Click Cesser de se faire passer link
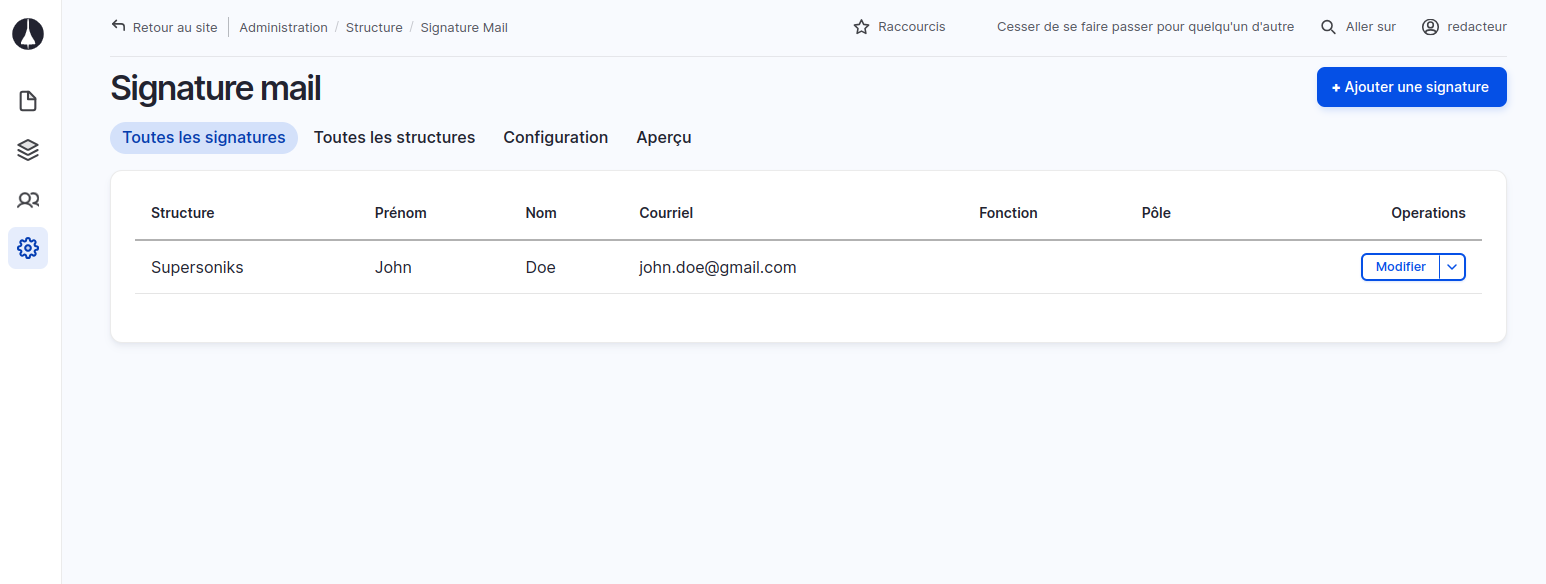 1145,27
